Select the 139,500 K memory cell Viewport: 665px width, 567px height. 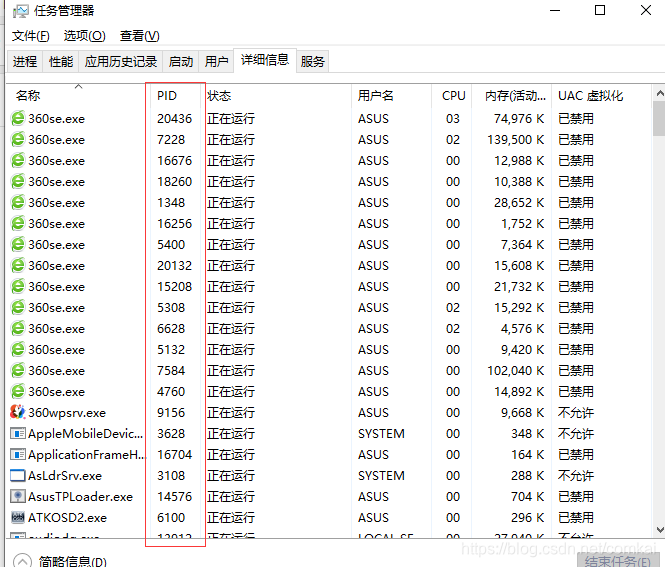[515, 140]
